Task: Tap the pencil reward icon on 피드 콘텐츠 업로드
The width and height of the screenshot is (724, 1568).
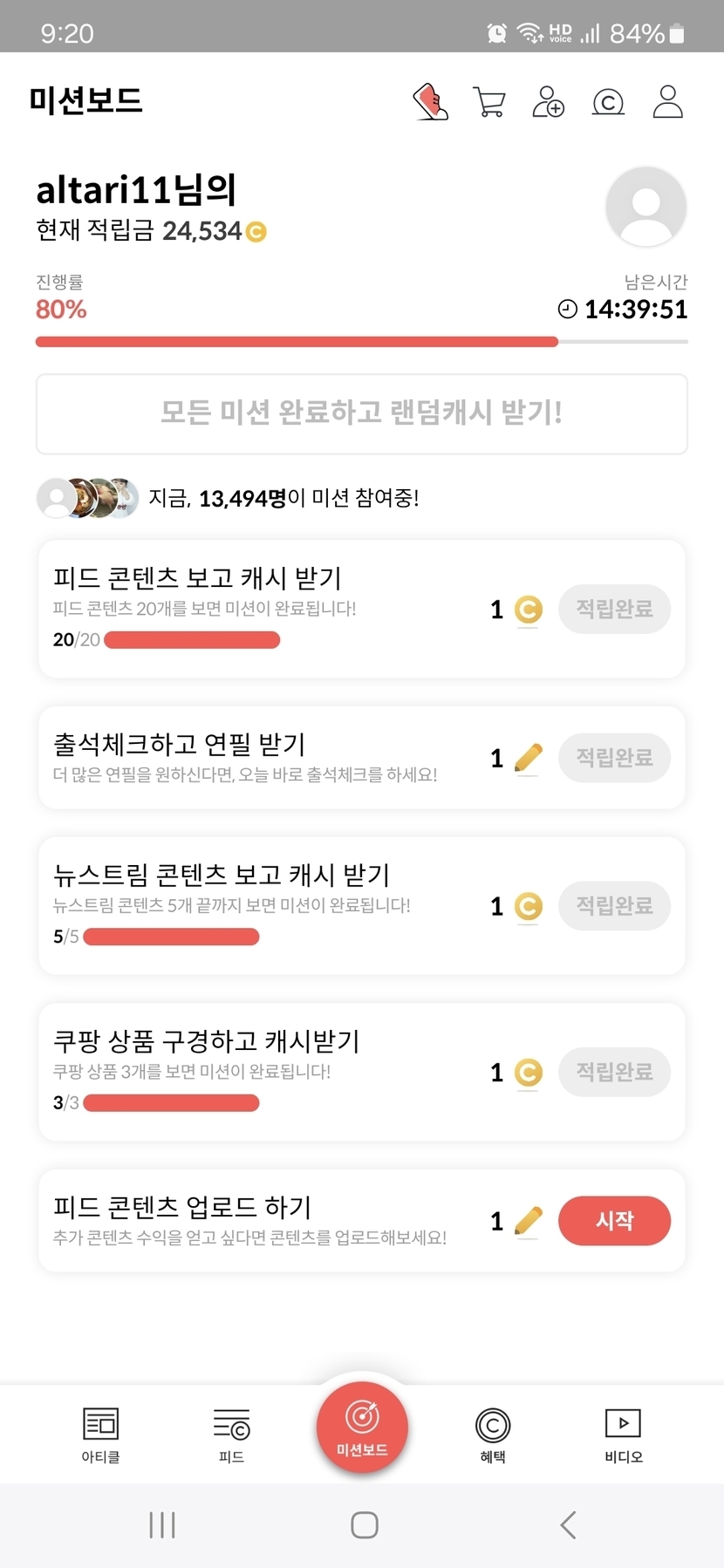Action: (x=528, y=1220)
